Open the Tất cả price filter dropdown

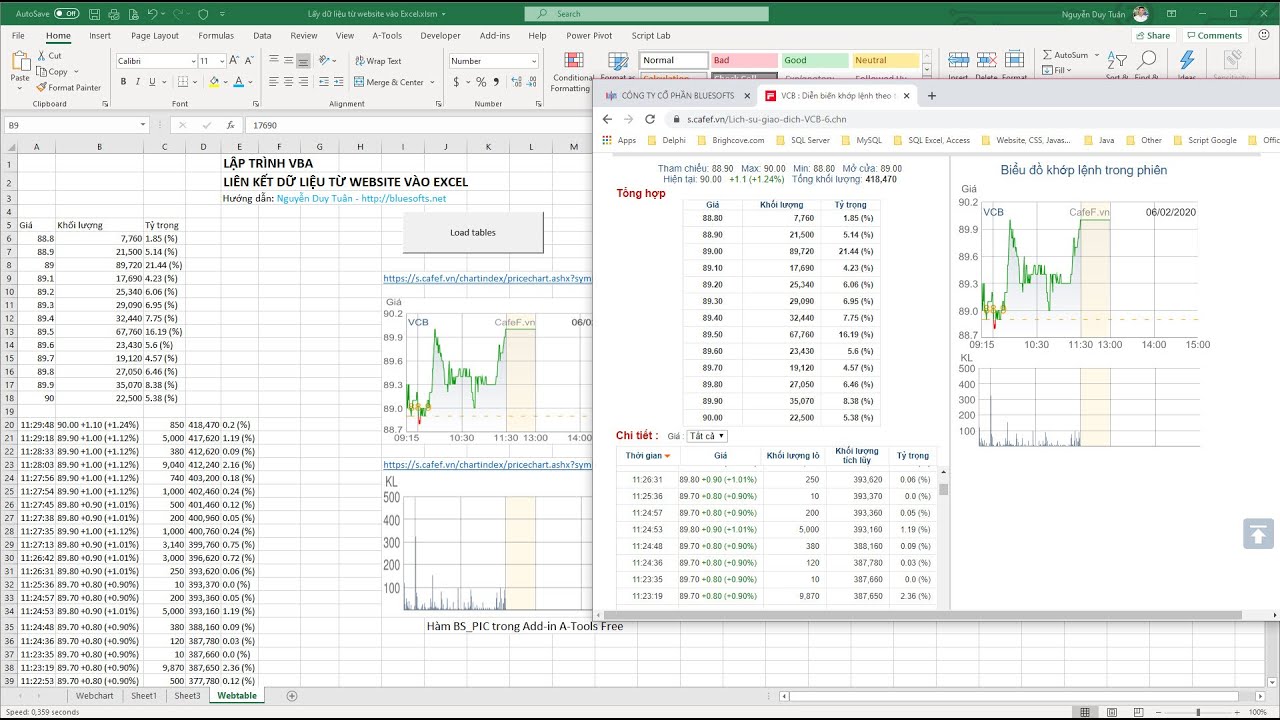(x=707, y=436)
